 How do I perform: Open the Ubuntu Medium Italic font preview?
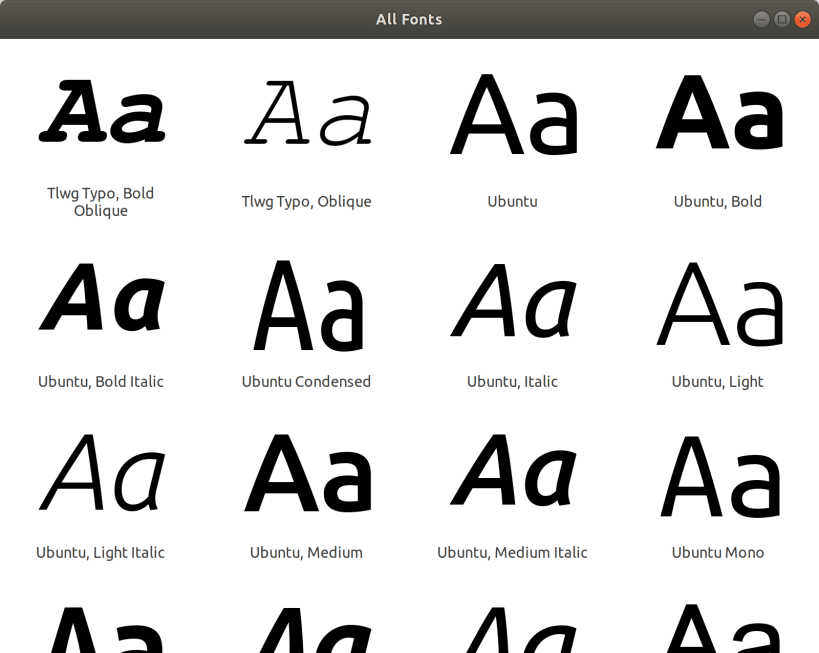pos(513,469)
